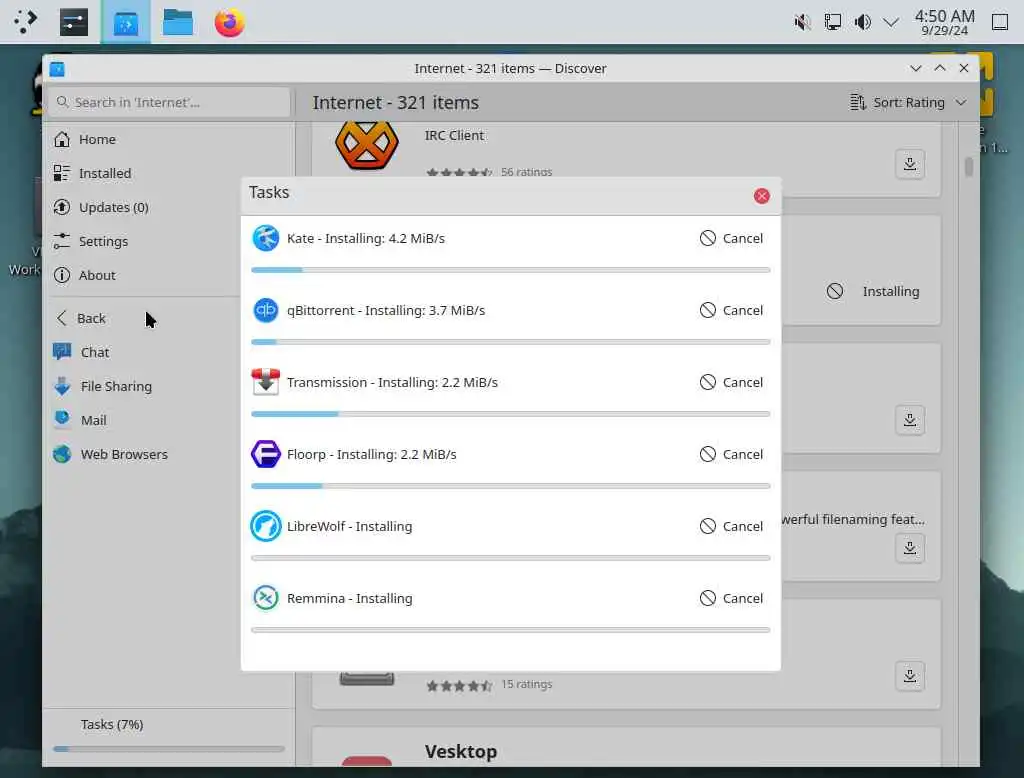The height and width of the screenshot is (778, 1024).
Task: Click the Transmission installation progress bar
Action: point(511,413)
